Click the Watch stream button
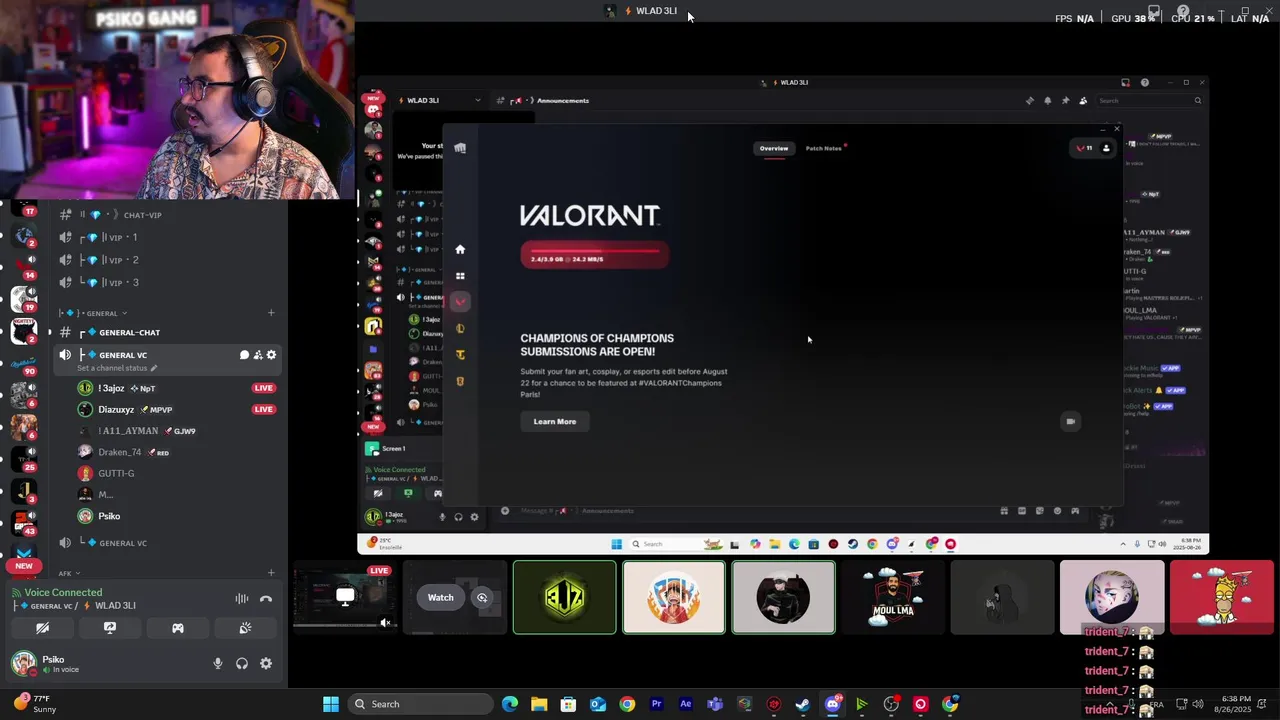1280x720 pixels. click(441, 597)
